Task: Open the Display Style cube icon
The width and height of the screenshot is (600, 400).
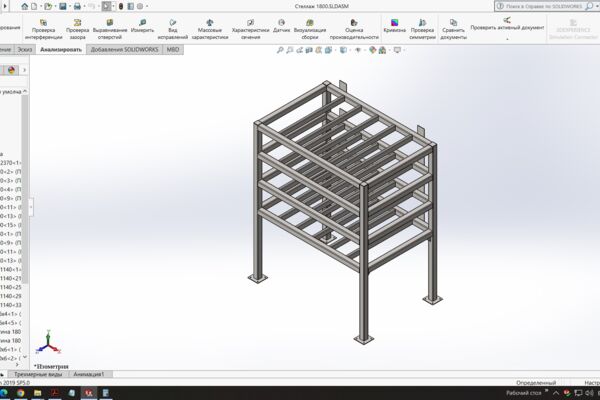Action: pyautogui.click(x=343, y=50)
